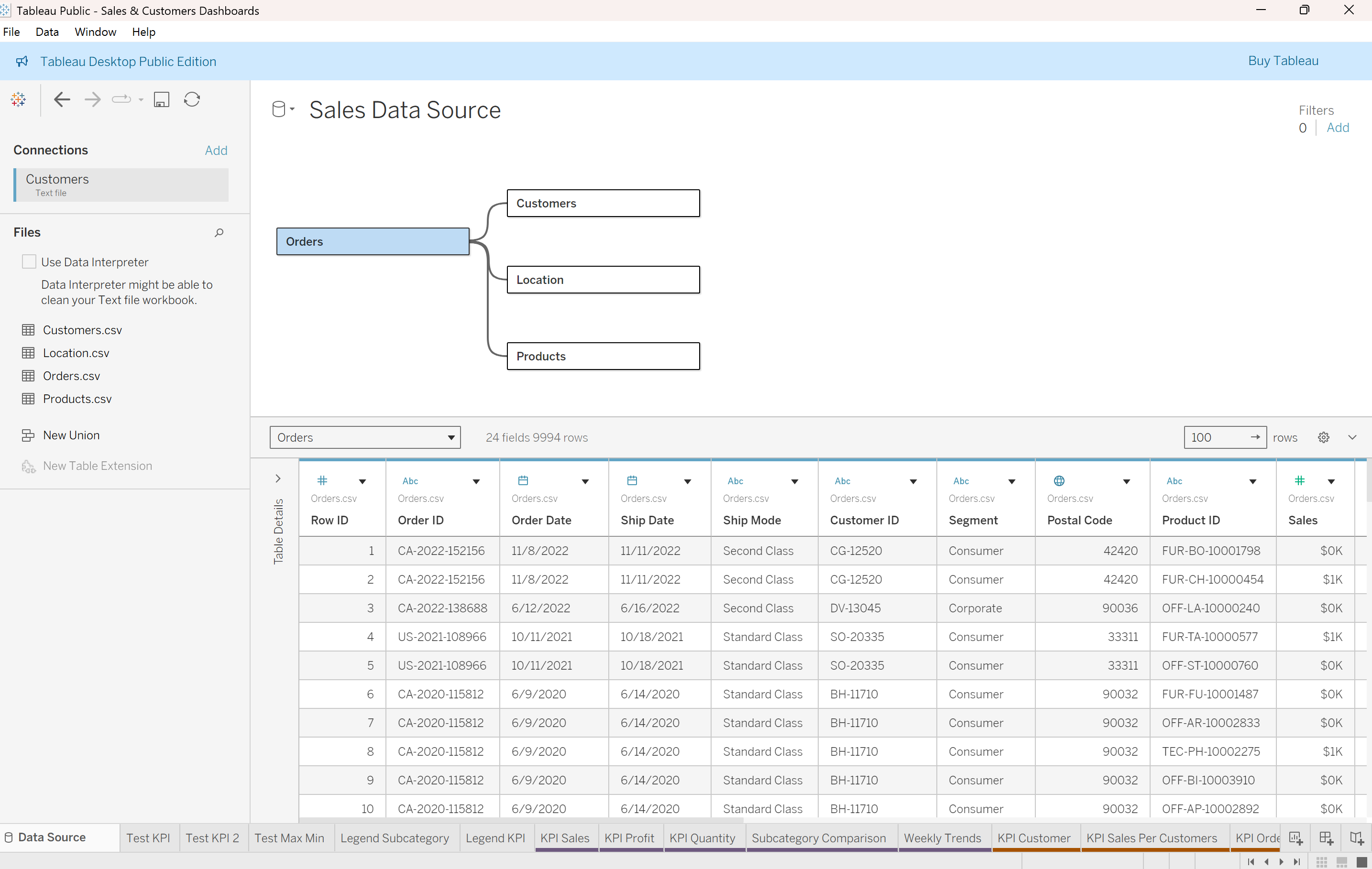Search files using the magnifier icon

pos(219,232)
